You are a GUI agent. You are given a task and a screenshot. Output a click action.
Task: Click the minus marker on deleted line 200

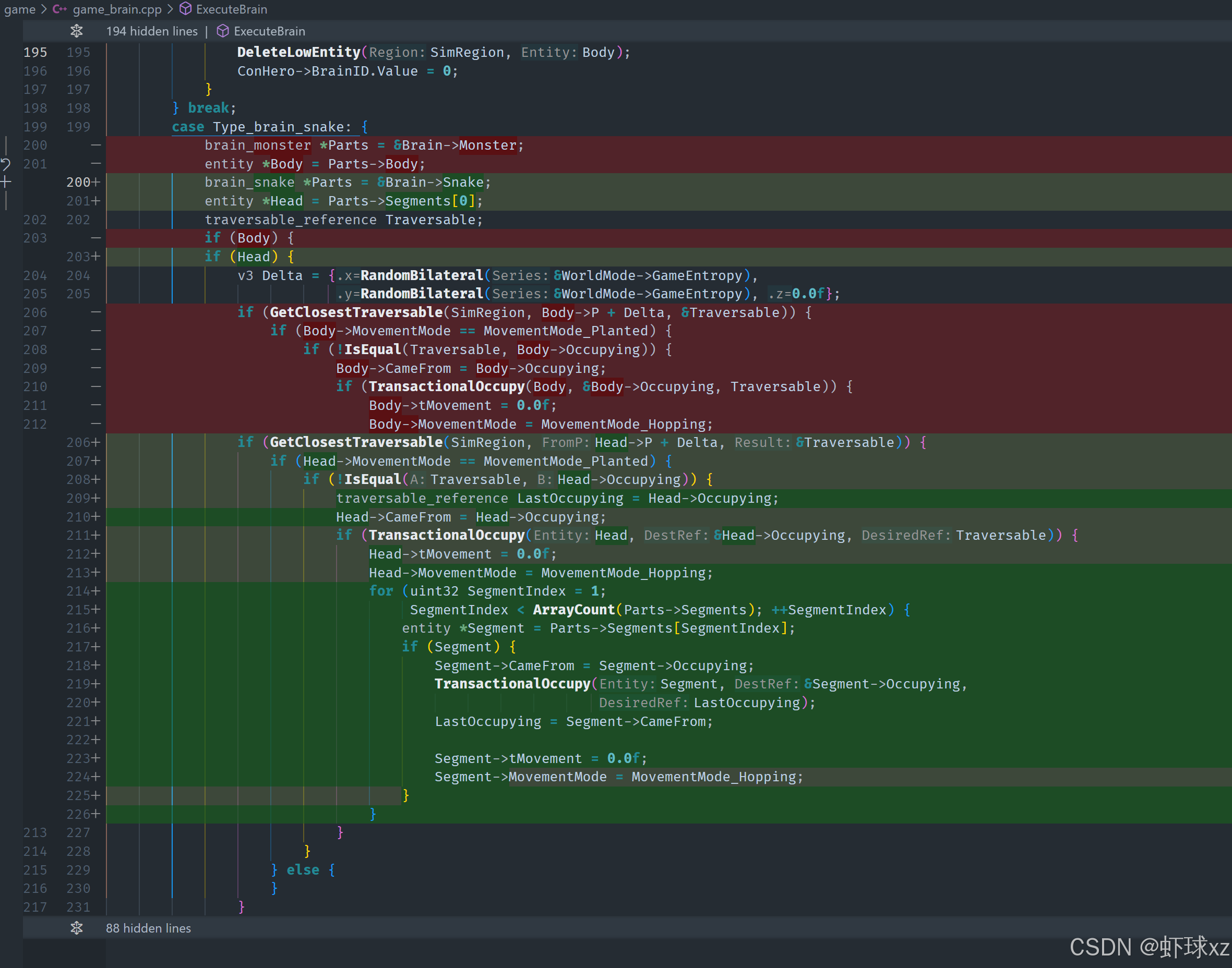tap(96, 145)
